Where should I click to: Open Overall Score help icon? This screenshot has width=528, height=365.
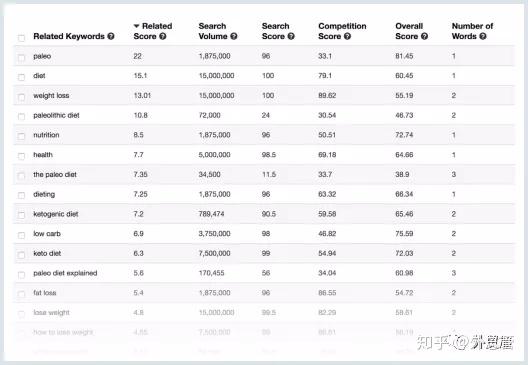tap(425, 36)
